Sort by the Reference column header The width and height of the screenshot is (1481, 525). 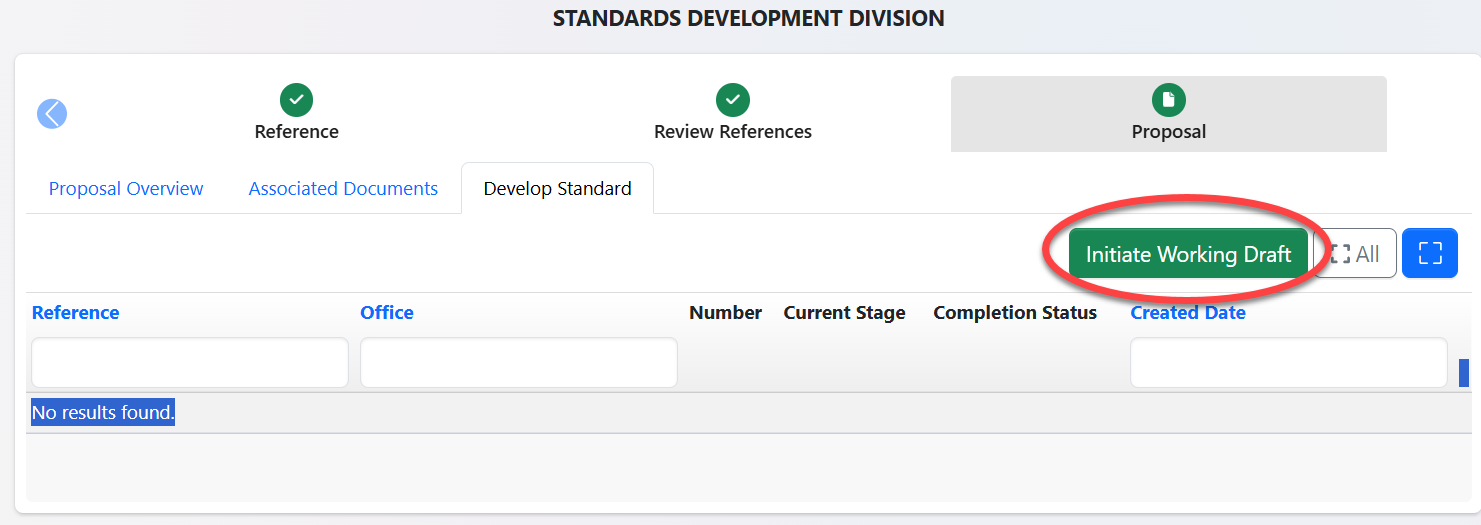click(75, 313)
